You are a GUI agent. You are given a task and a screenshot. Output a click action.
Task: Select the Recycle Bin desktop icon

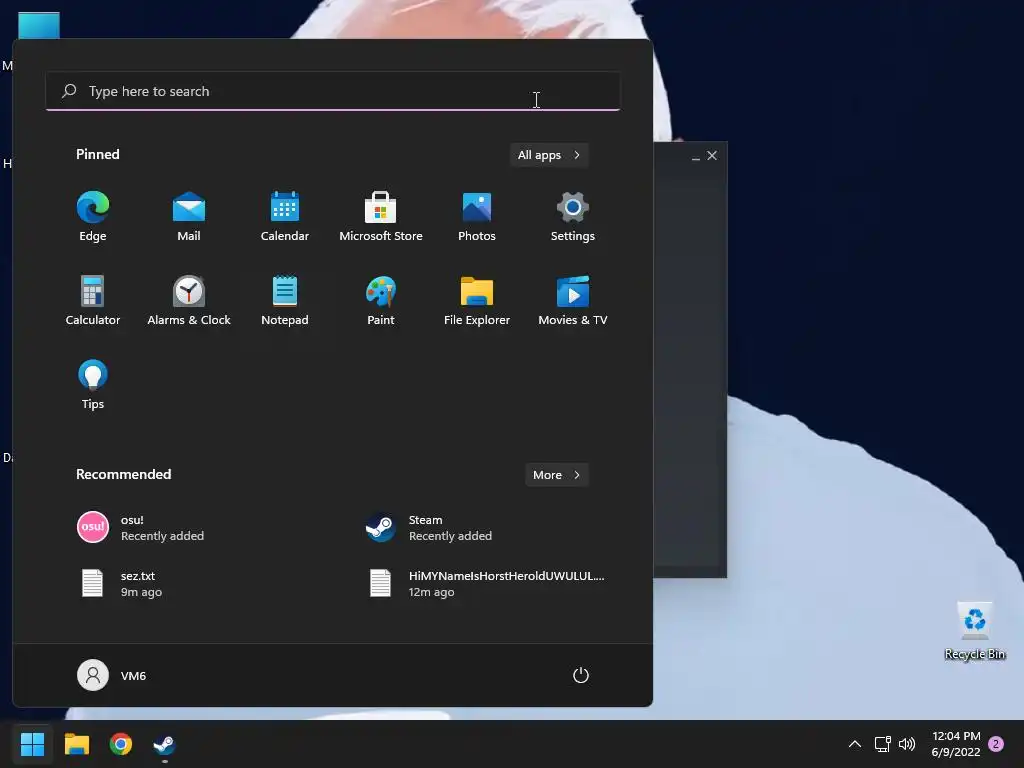coord(974,631)
